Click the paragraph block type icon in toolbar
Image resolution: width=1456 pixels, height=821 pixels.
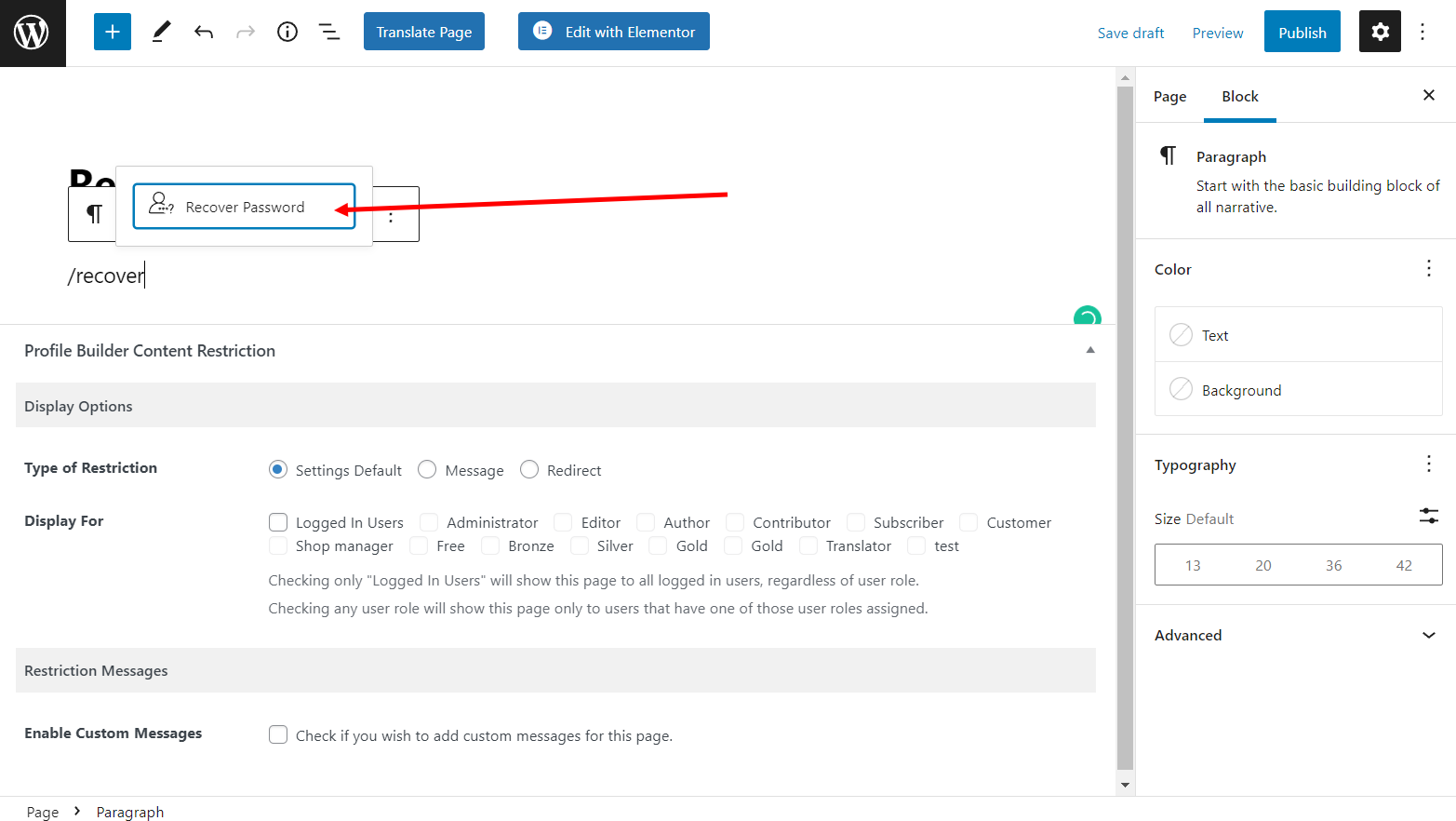point(94,214)
